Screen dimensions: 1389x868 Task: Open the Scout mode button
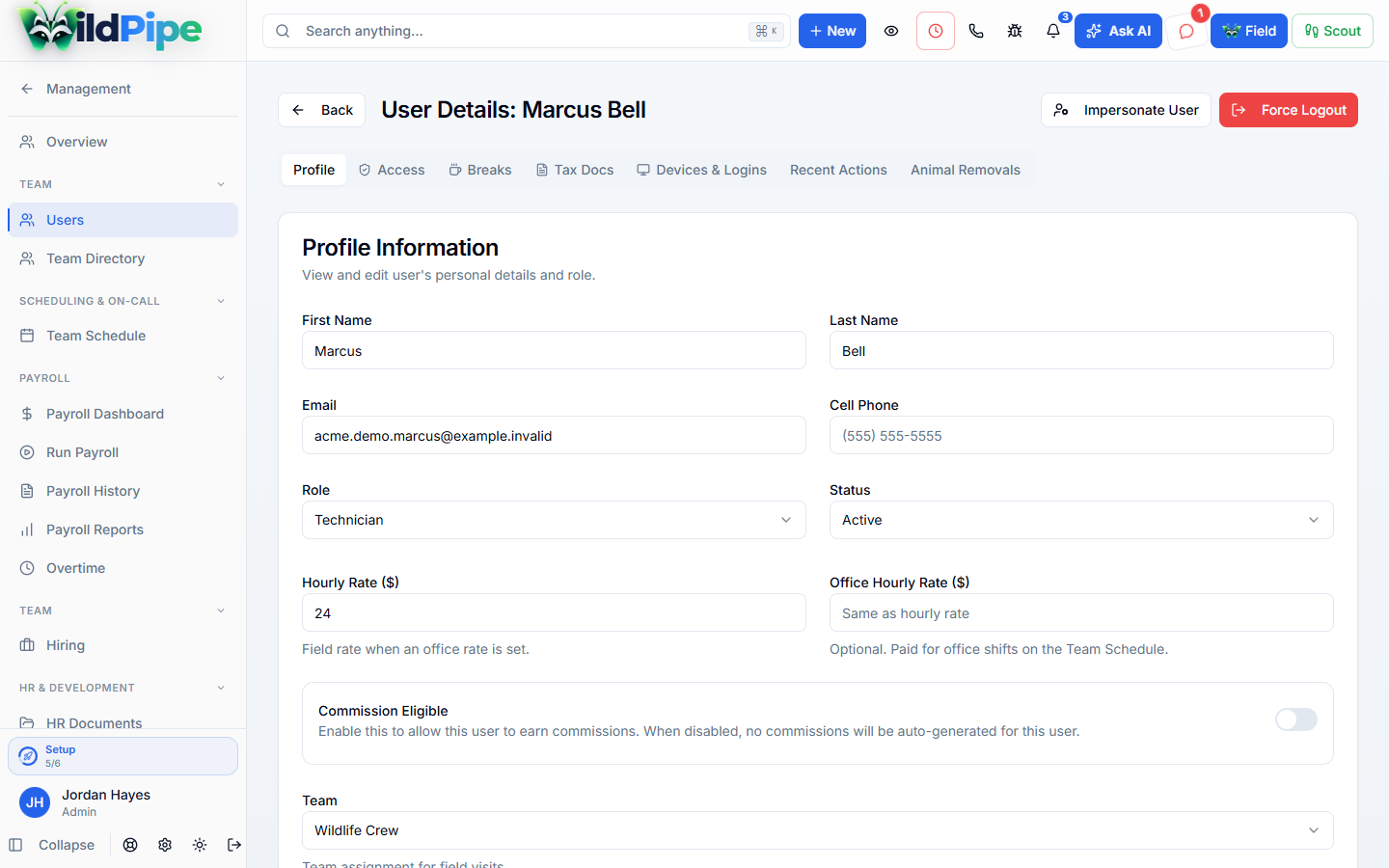pos(1332,31)
